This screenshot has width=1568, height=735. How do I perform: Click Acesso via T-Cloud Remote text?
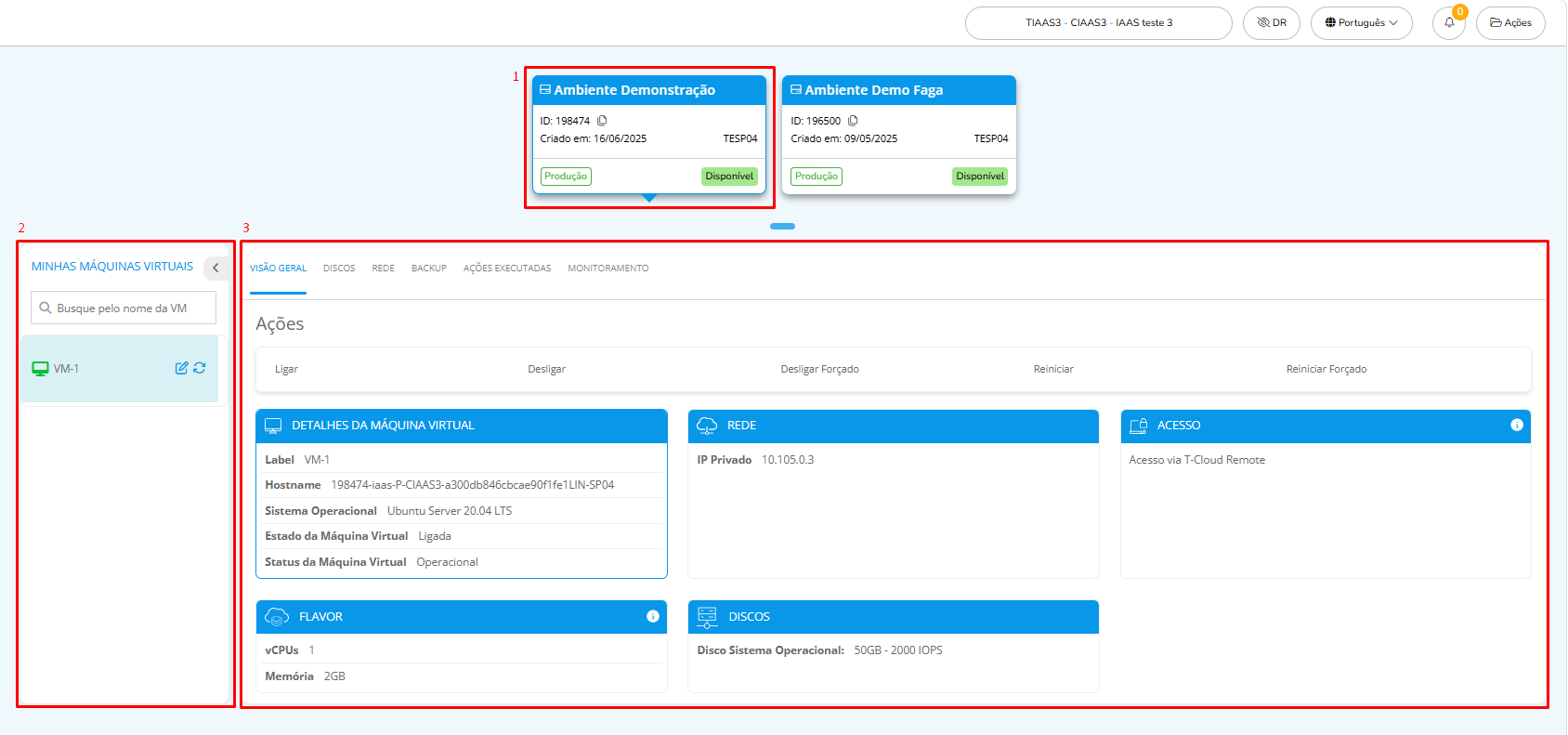tap(1196, 460)
